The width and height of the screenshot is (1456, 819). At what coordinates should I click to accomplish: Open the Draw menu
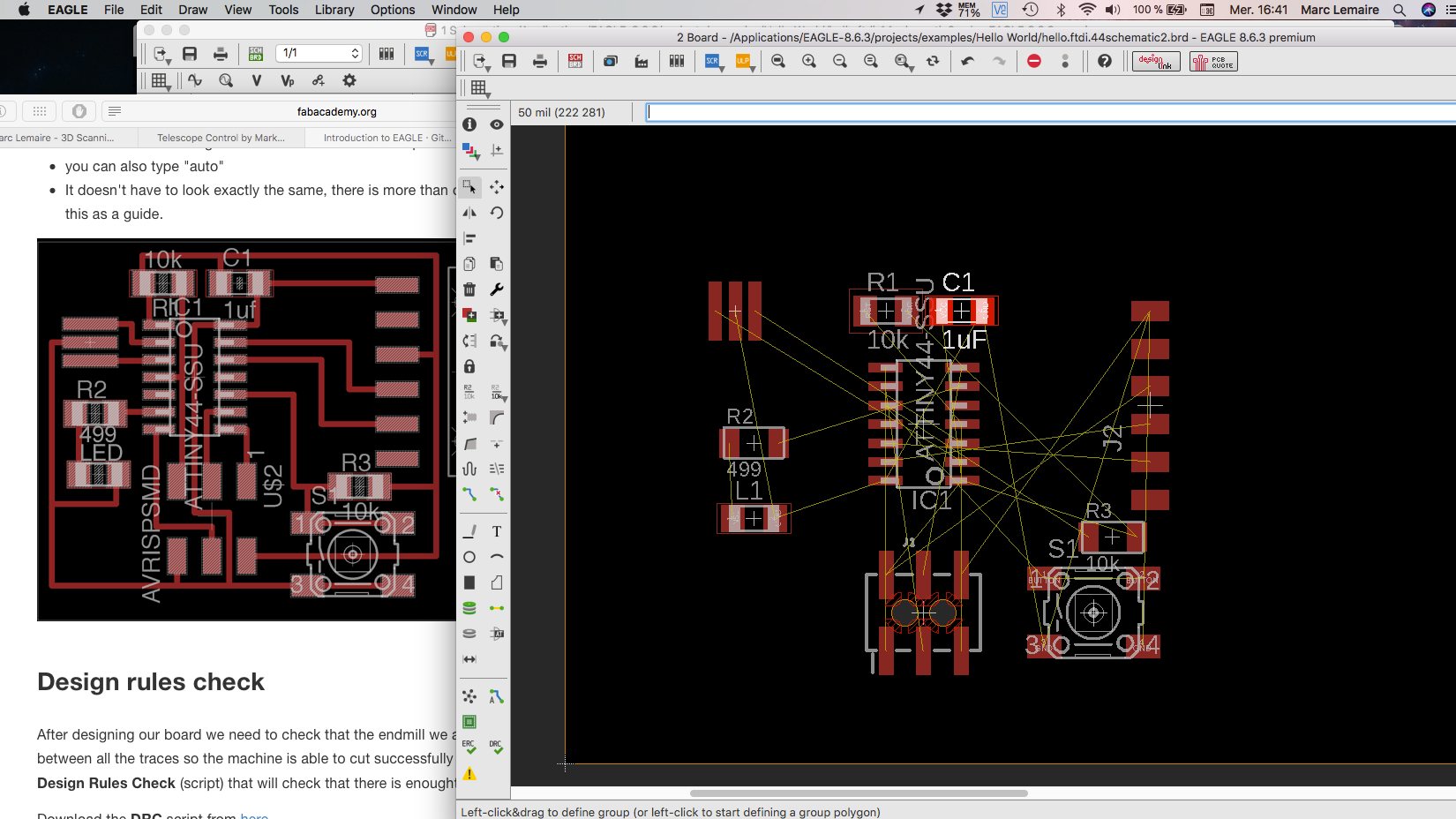coord(192,10)
